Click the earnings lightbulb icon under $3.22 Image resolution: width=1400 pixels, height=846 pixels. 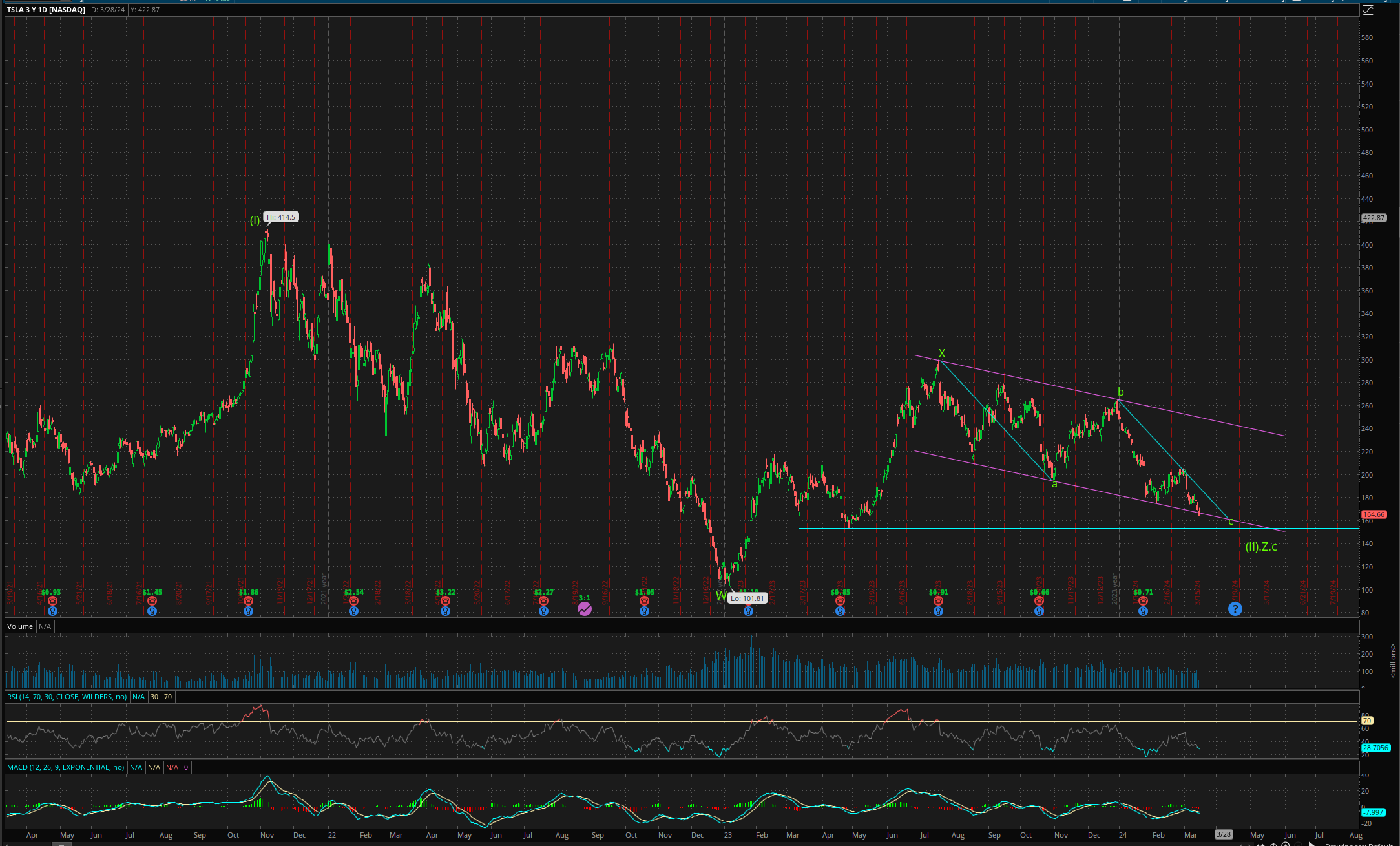(x=445, y=611)
